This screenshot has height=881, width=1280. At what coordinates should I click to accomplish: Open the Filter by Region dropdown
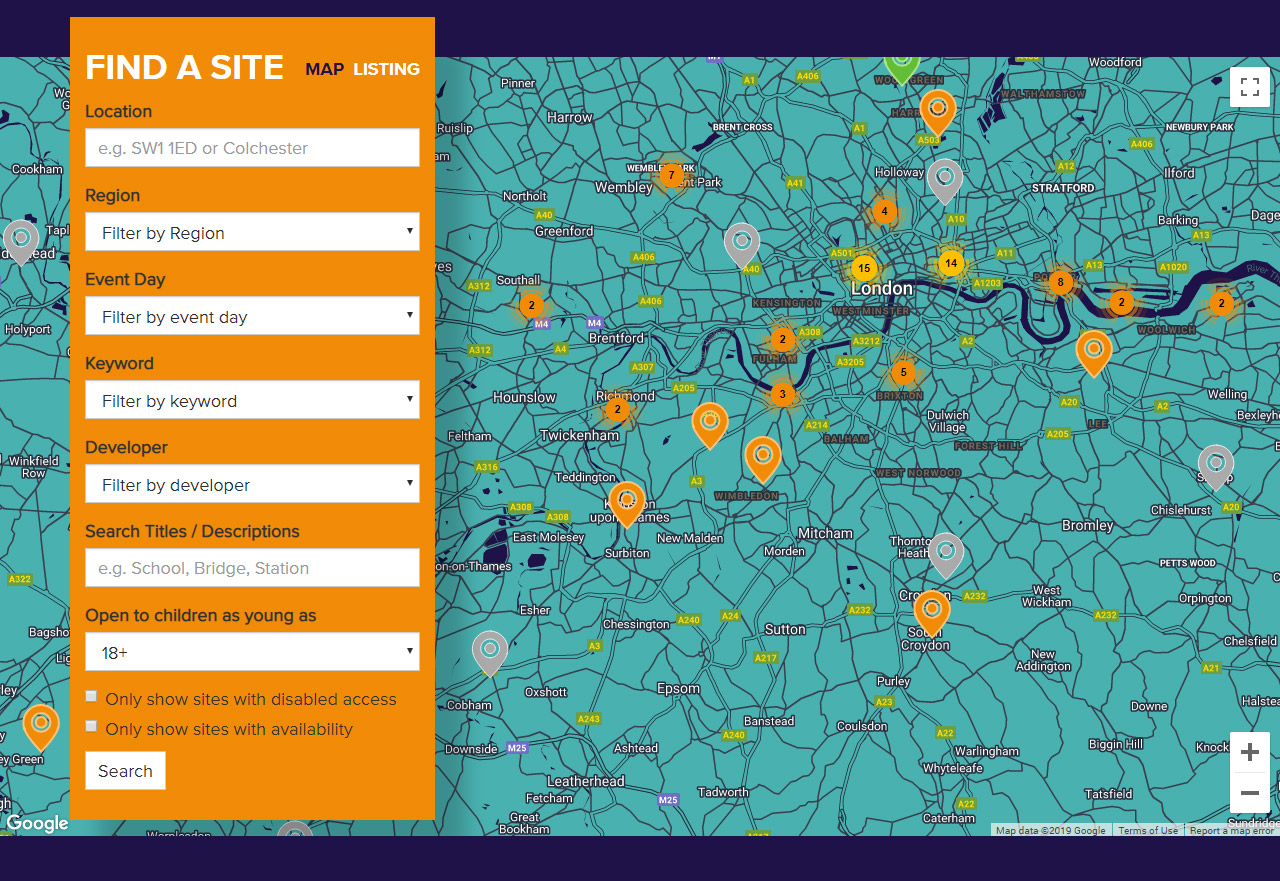252,233
